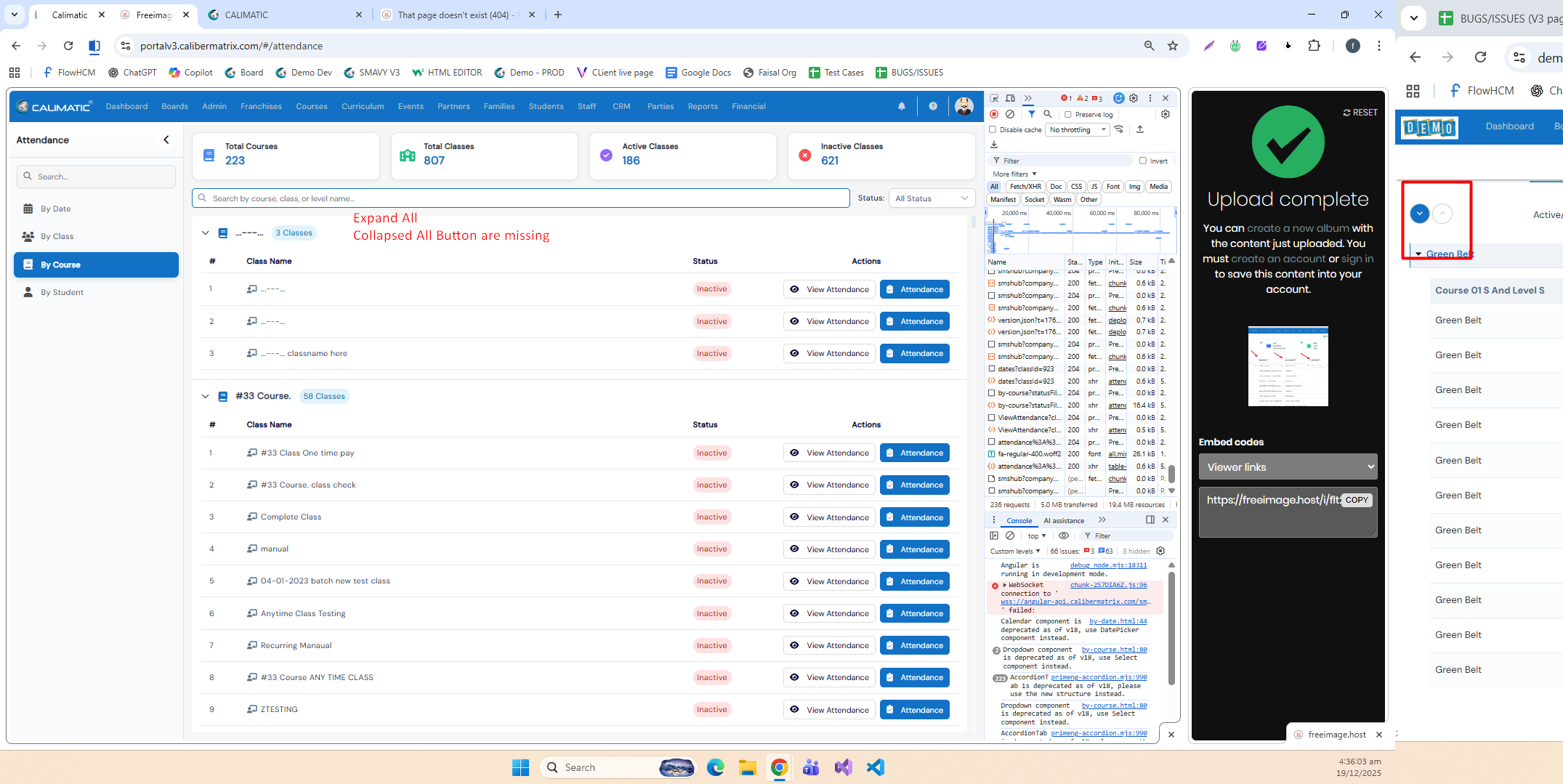The image size is (1563, 784).
Task: Focus the Attendance sidebar Search field
Action: [x=96, y=177]
